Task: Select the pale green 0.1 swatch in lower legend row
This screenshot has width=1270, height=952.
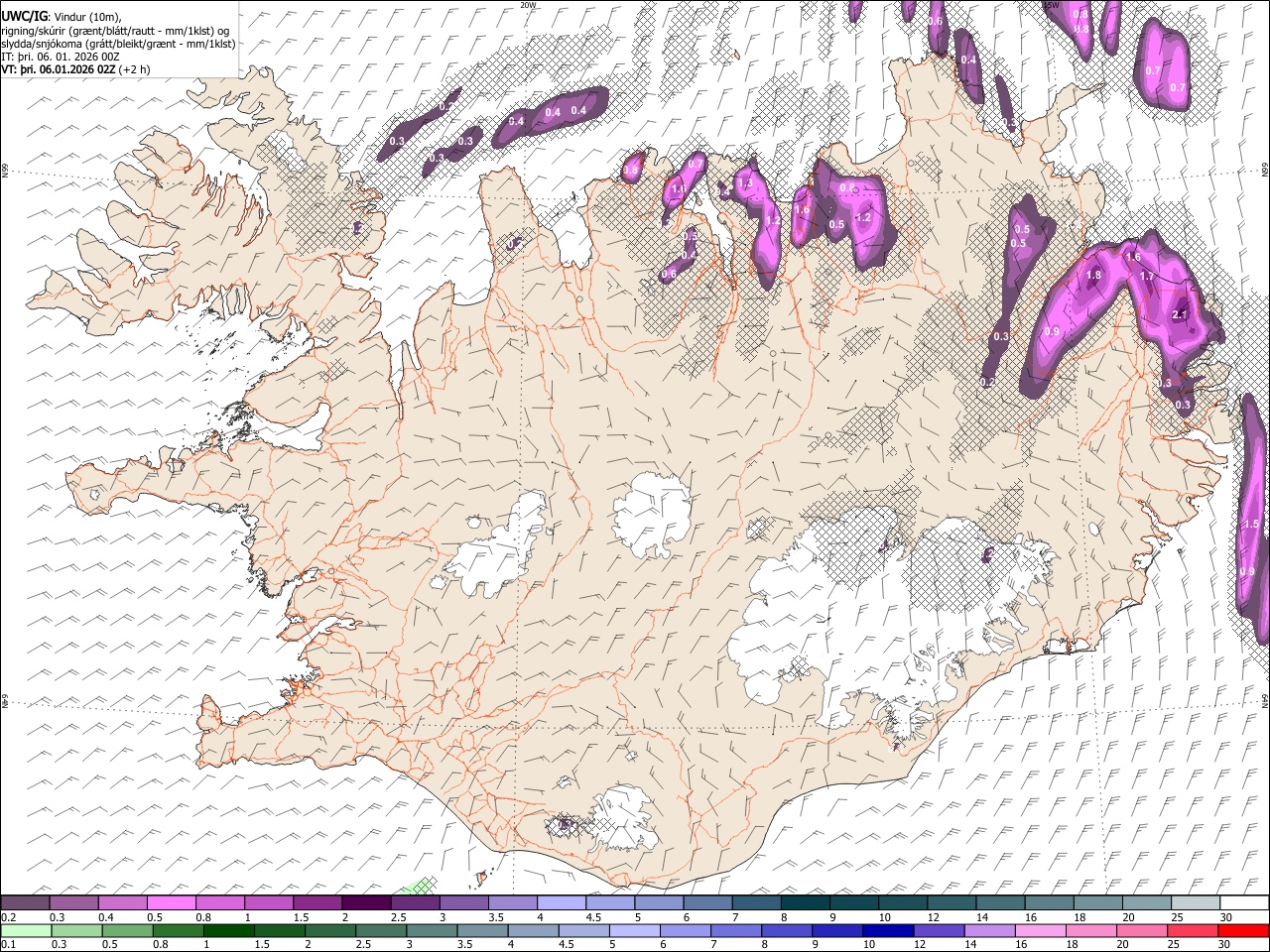Action: [26, 930]
